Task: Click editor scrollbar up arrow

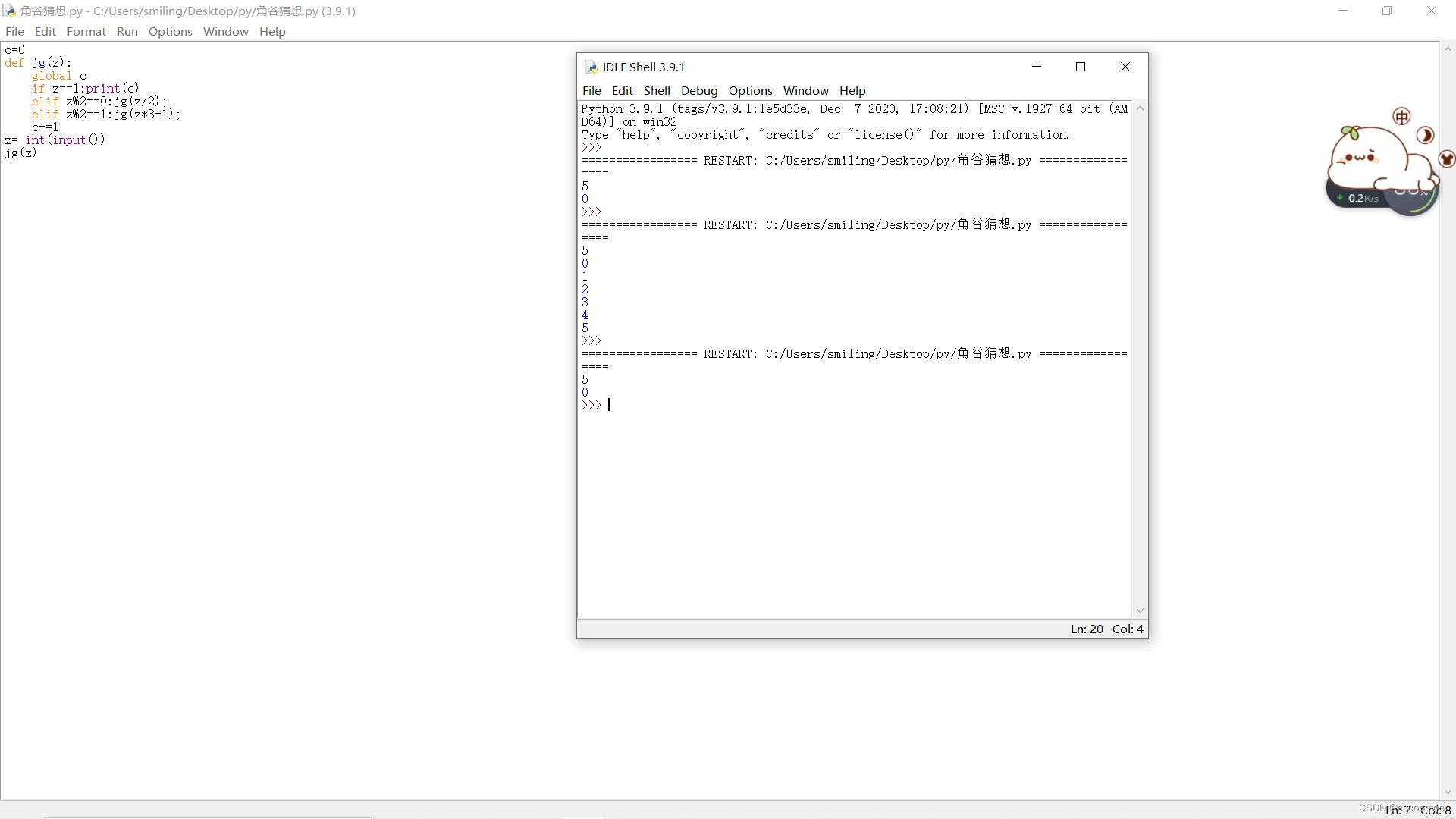Action: coord(1448,49)
